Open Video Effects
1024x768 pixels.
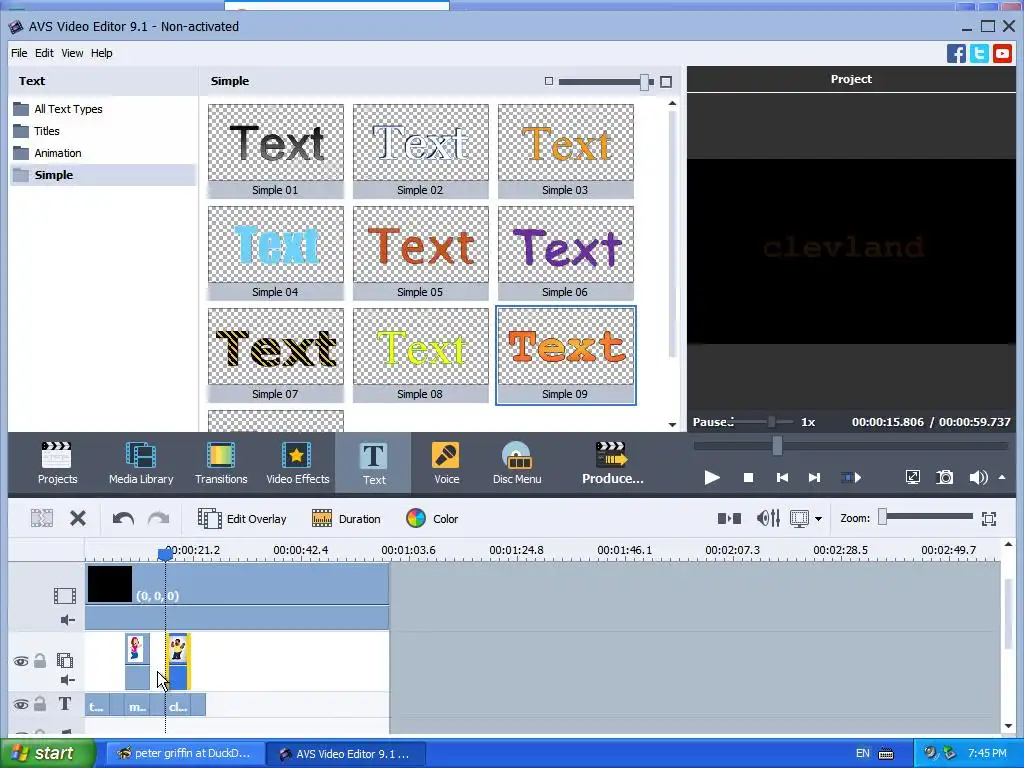[x=297, y=463]
